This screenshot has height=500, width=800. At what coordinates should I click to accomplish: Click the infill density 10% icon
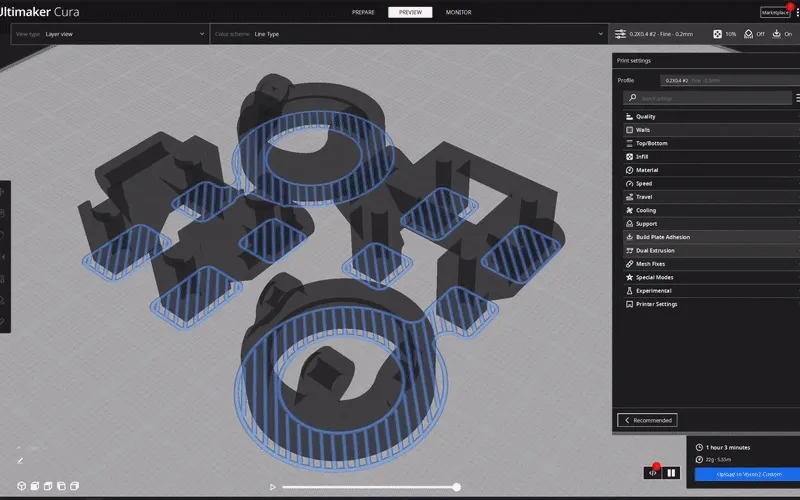point(717,34)
